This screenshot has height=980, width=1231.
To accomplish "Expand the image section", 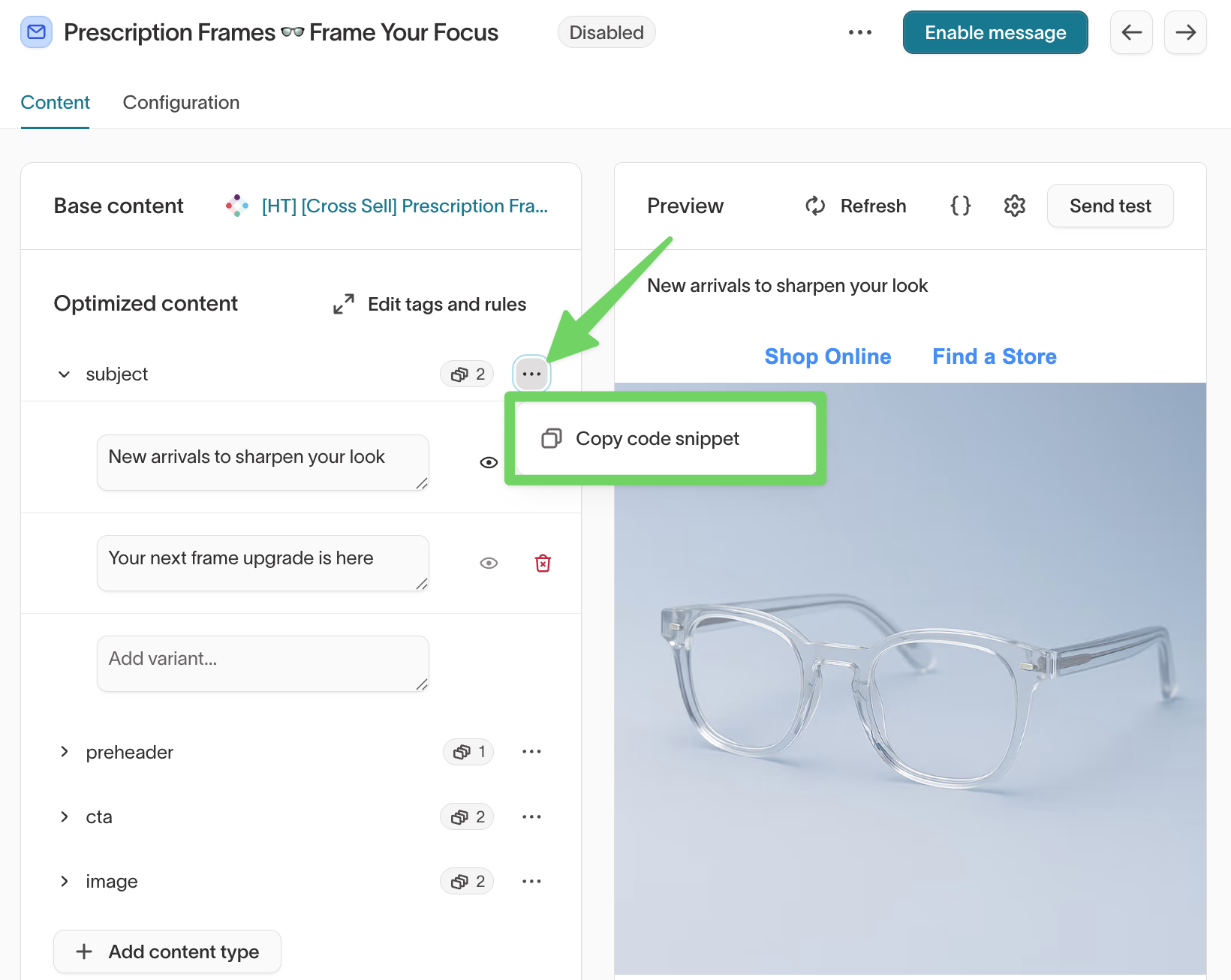I will point(64,881).
